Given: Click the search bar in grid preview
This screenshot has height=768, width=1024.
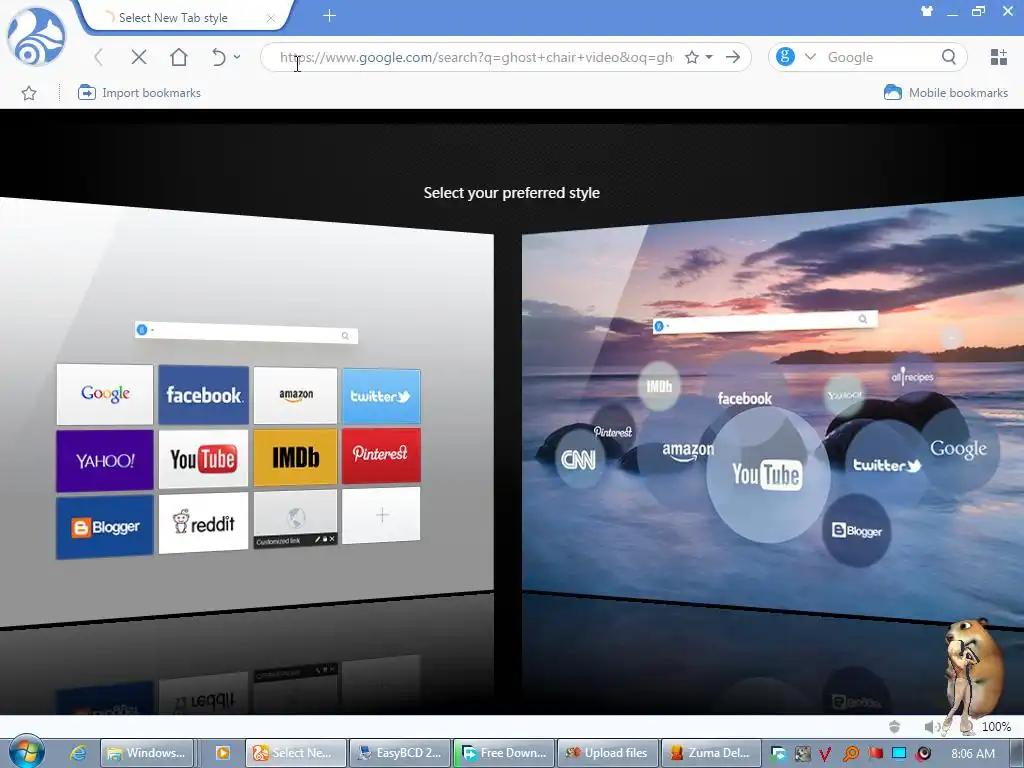Looking at the screenshot, I should (x=246, y=332).
